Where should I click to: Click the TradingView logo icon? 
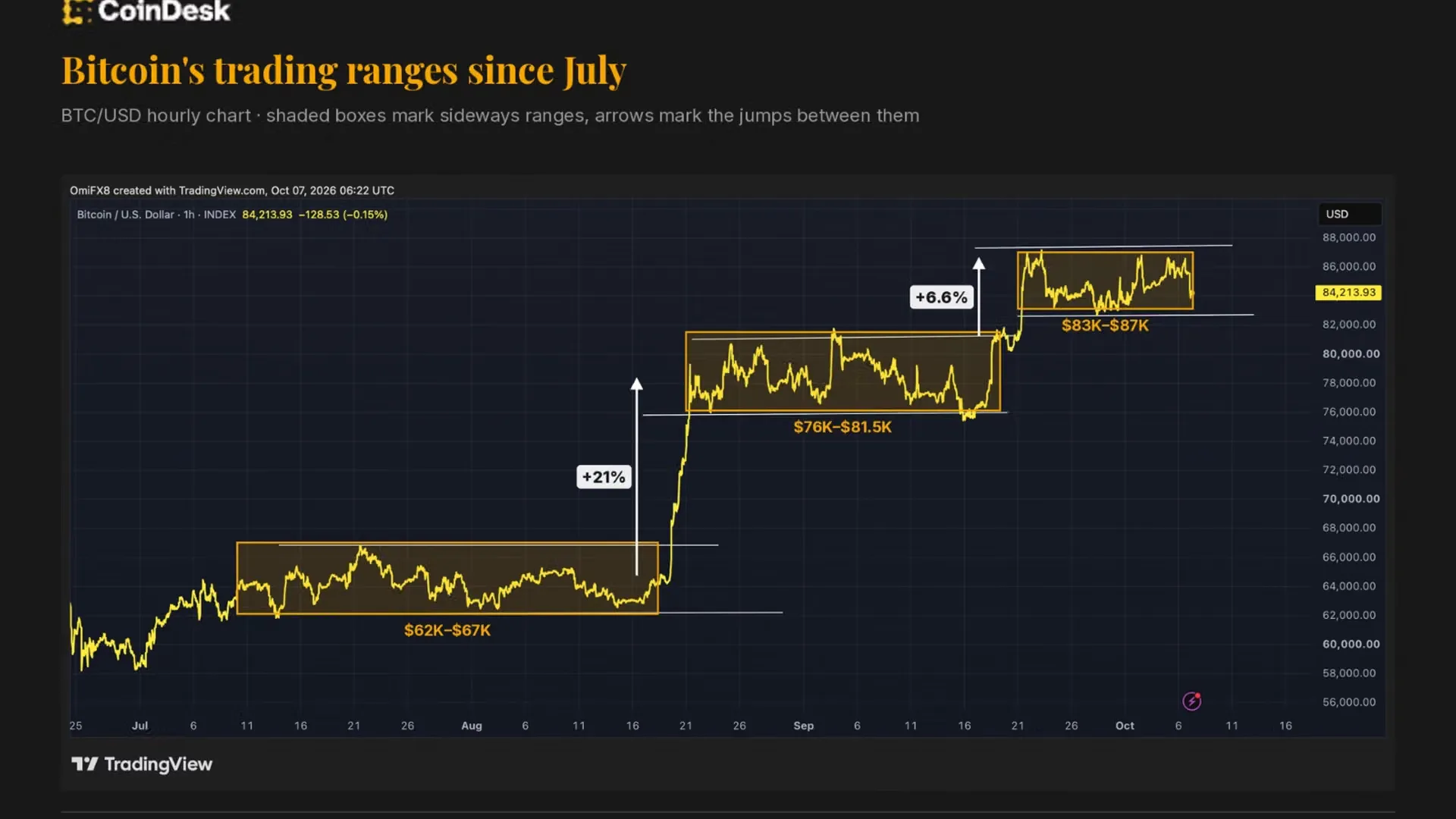[x=84, y=764]
